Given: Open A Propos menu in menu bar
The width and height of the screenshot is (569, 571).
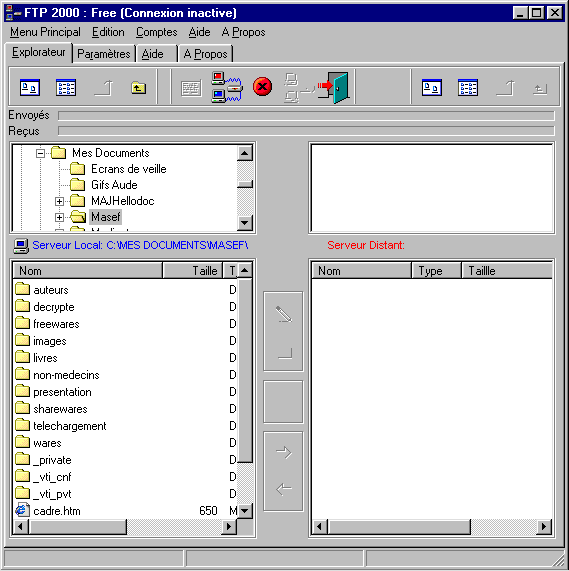Looking at the screenshot, I should coord(243,32).
